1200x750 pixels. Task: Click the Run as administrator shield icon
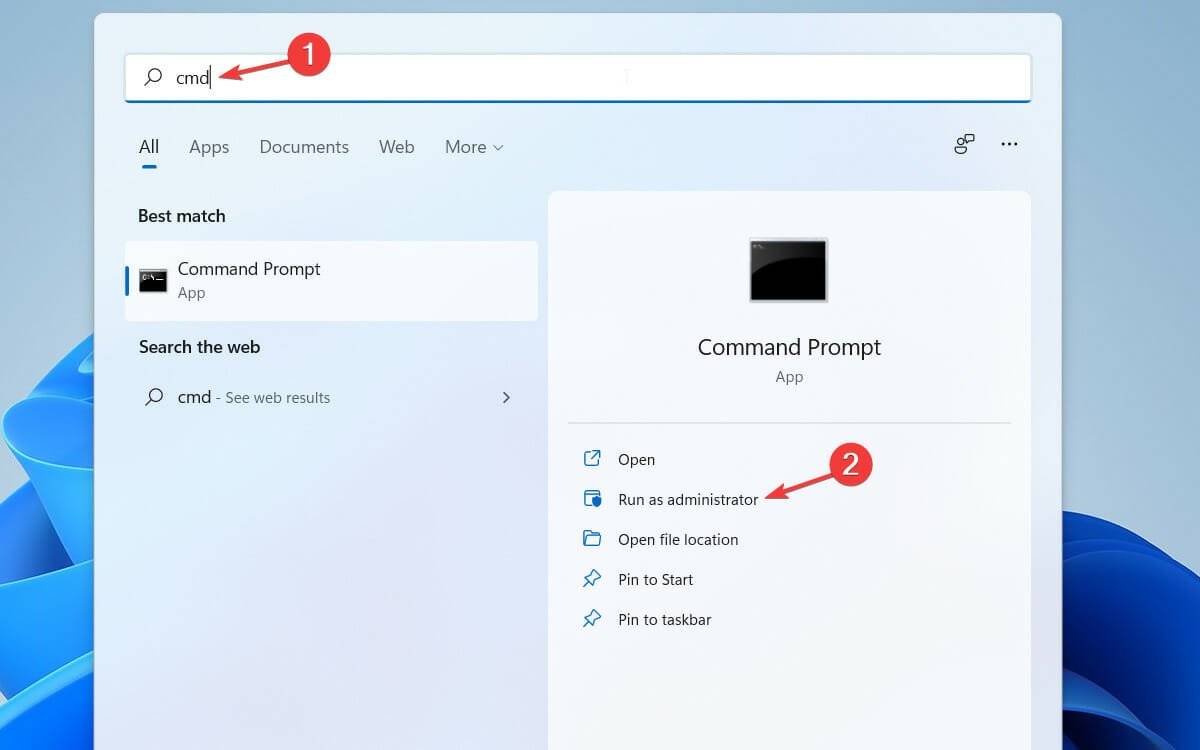point(593,499)
